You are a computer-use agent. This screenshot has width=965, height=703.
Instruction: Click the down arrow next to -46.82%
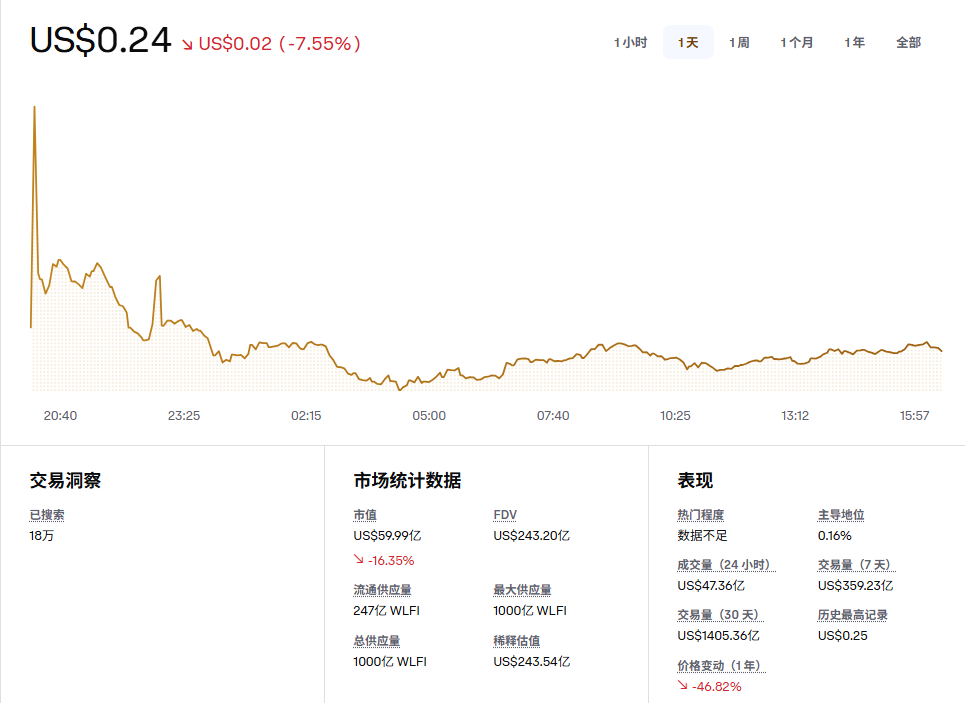click(x=683, y=686)
